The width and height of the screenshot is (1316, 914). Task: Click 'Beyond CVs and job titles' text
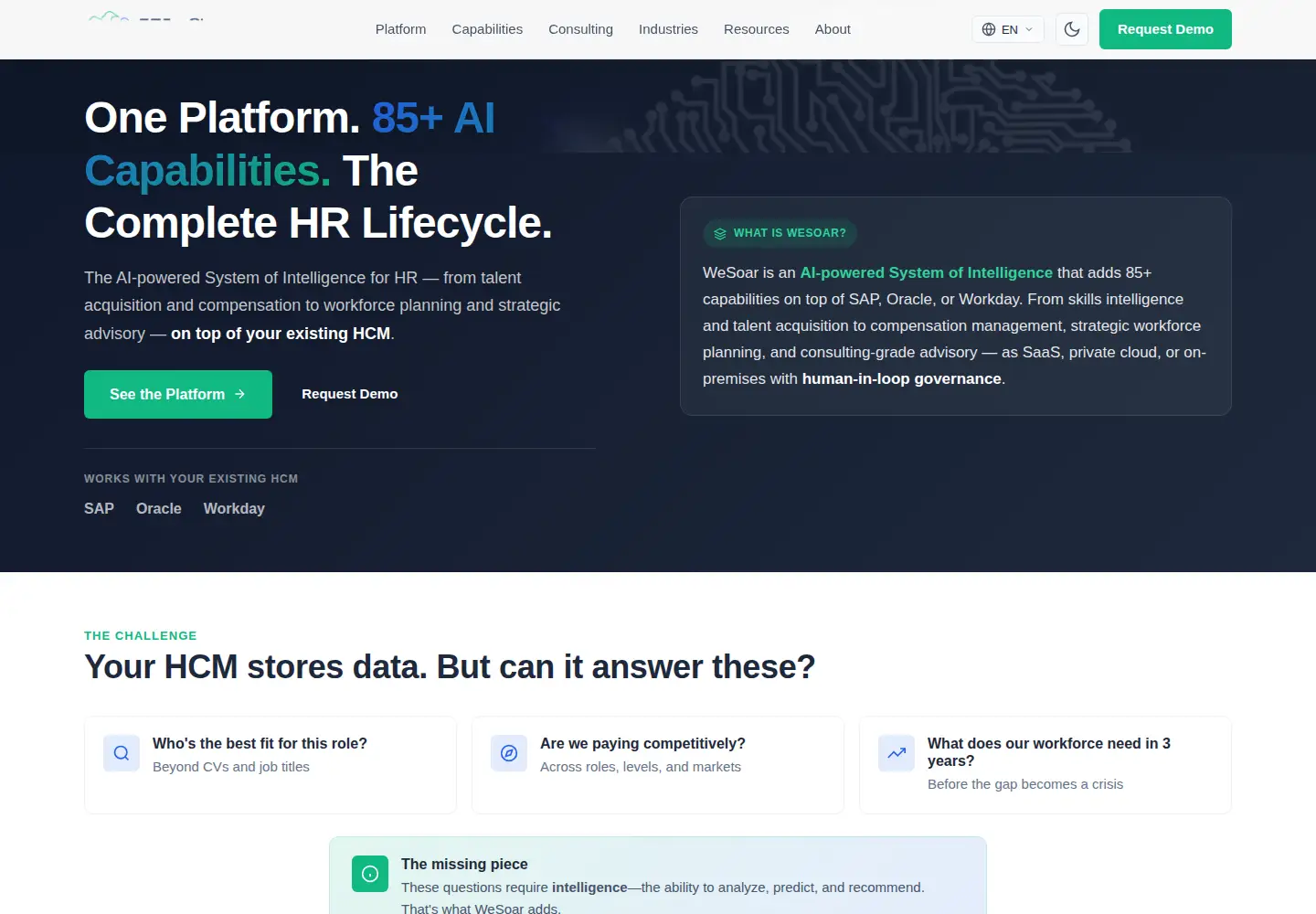point(231,767)
